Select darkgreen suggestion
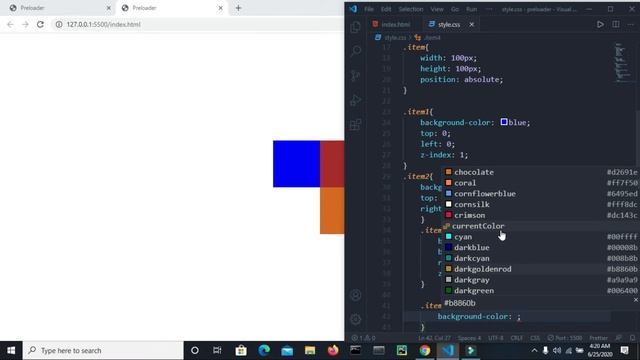The height and width of the screenshot is (360, 640). (541, 291)
